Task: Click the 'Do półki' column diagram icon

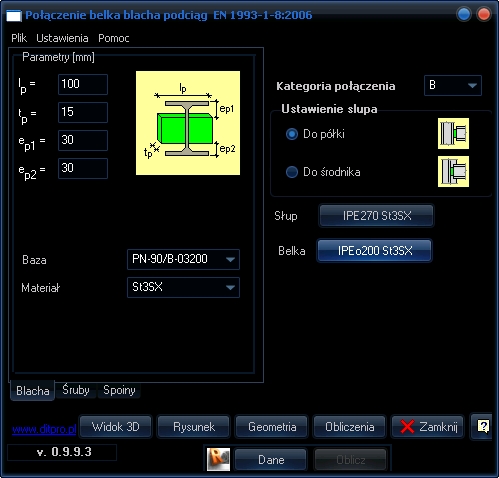Action: click(x=453, y=133)
